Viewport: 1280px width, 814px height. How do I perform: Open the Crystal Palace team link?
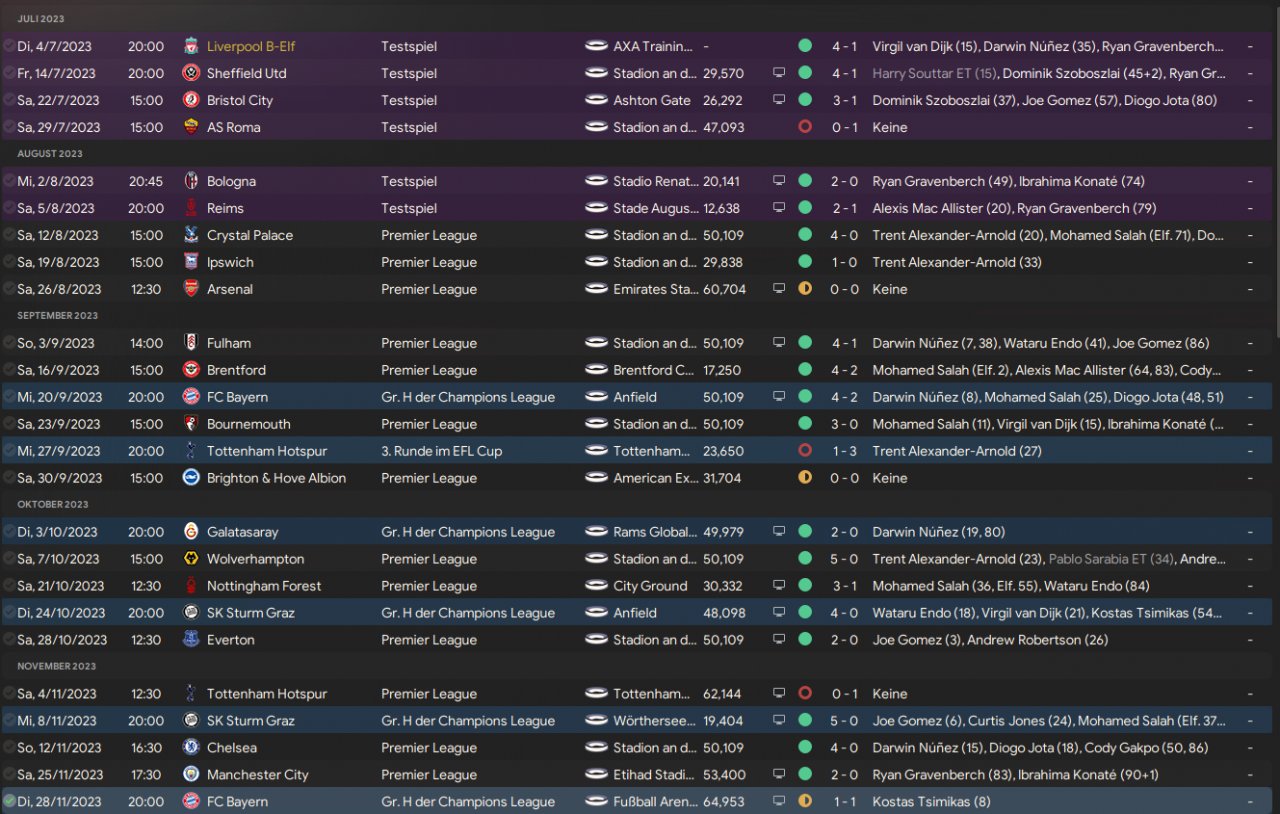click(x=250, y=235)
